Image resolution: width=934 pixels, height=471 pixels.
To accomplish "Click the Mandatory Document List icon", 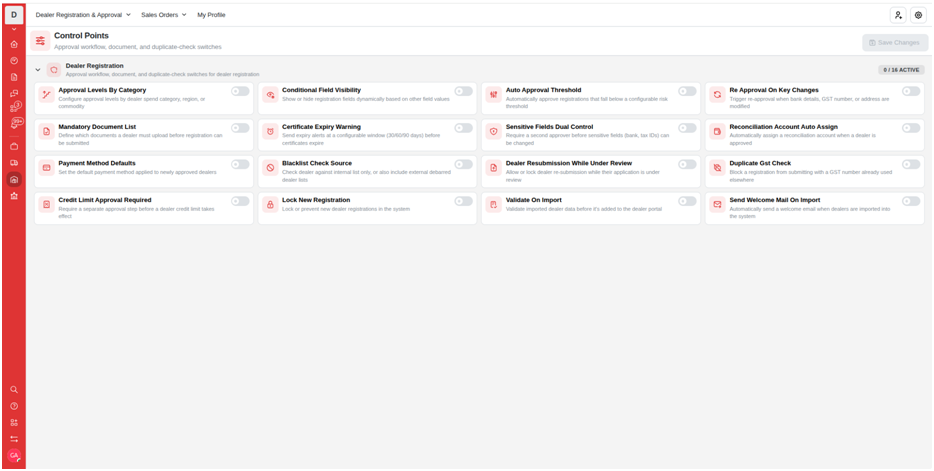I will coord(46,131).
